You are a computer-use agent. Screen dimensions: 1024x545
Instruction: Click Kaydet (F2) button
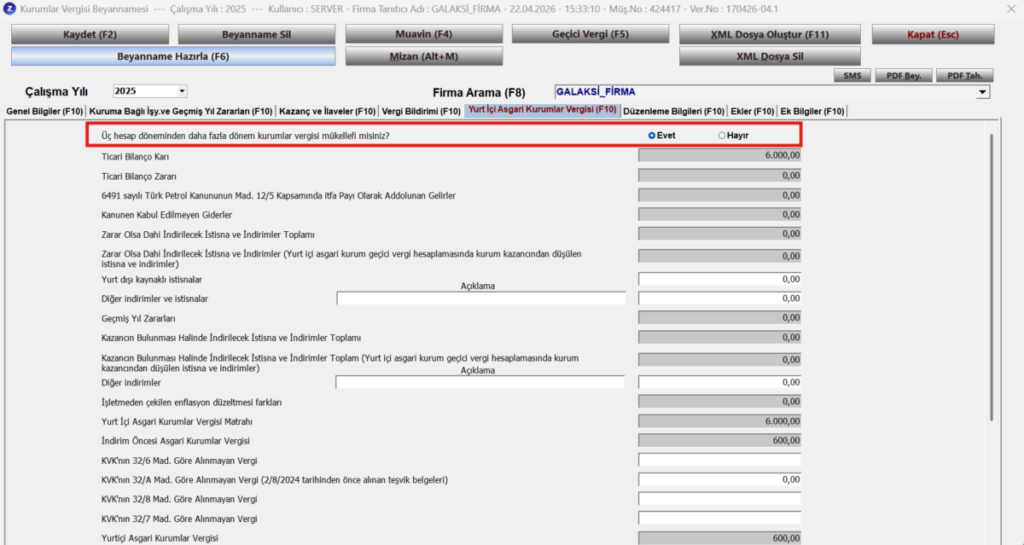click(x=89, y=35)
